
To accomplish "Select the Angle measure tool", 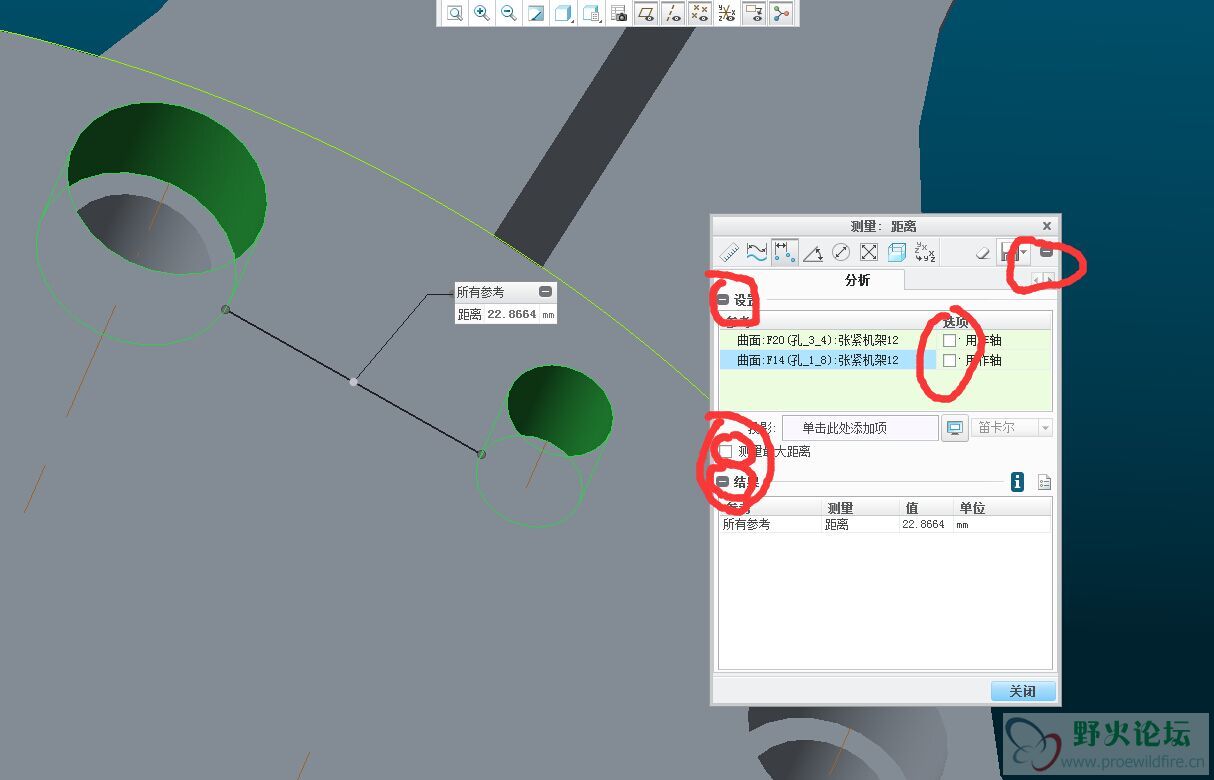I will click(813, 253).
